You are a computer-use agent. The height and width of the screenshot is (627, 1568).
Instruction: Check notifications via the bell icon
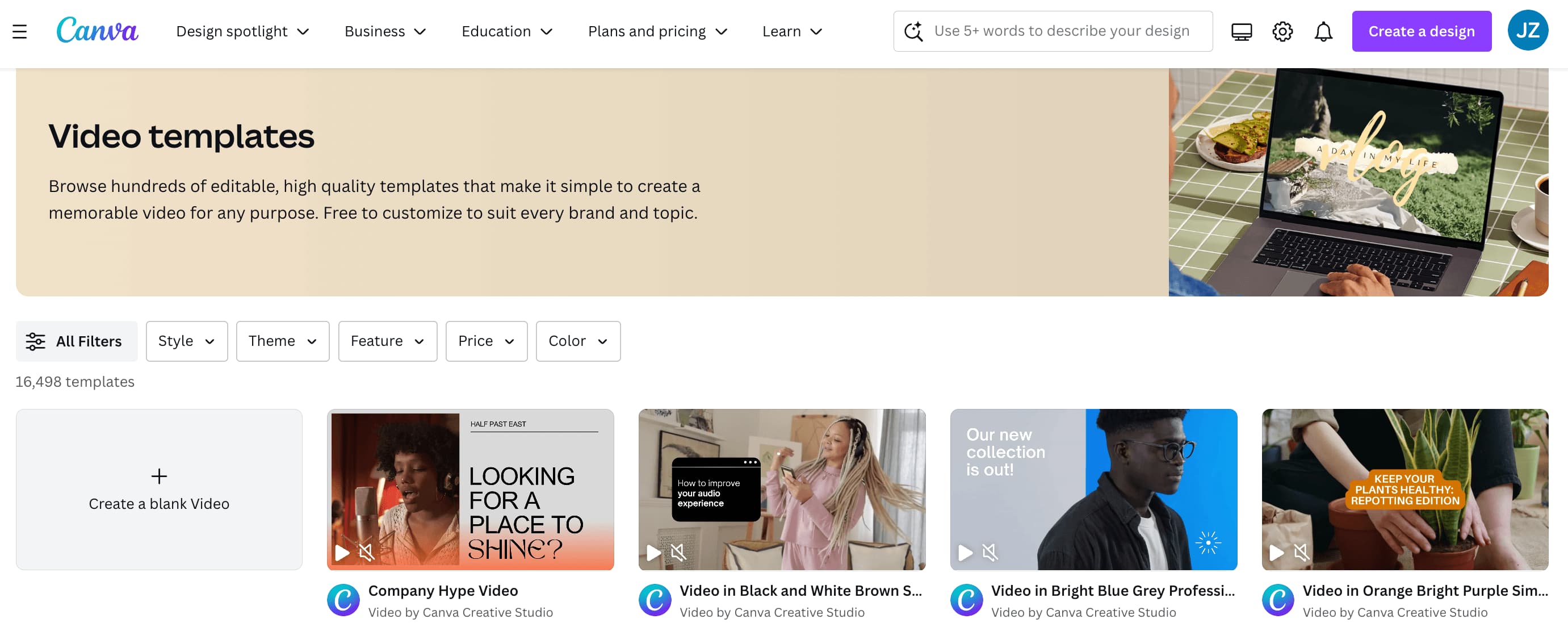pos(1322,31)
